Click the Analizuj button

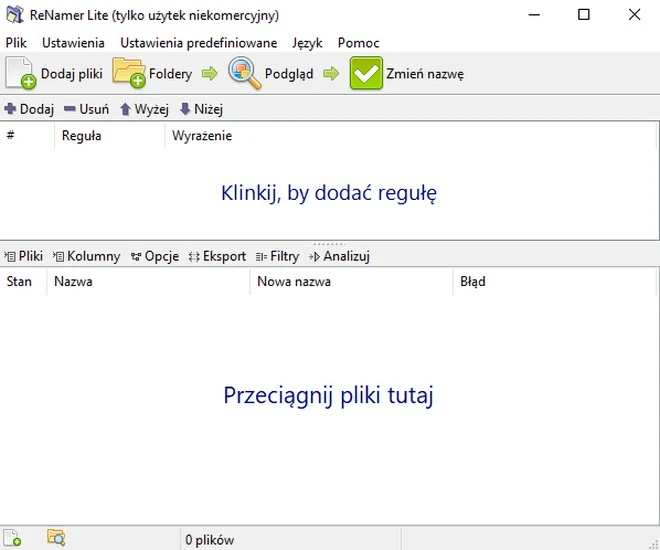(339, 256)
